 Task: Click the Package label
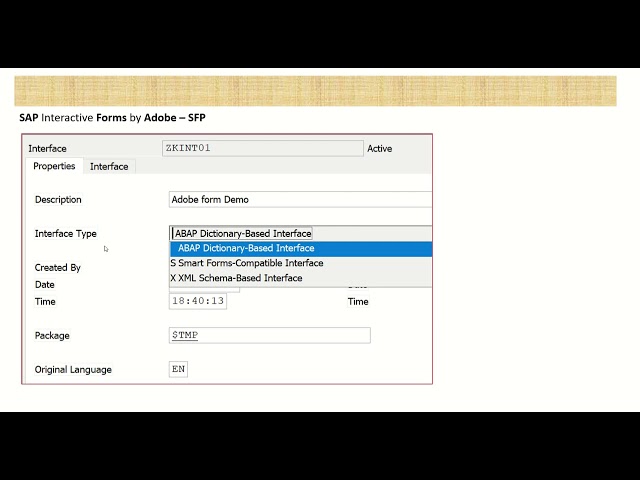pyautogui.click(x=52, y=336)
